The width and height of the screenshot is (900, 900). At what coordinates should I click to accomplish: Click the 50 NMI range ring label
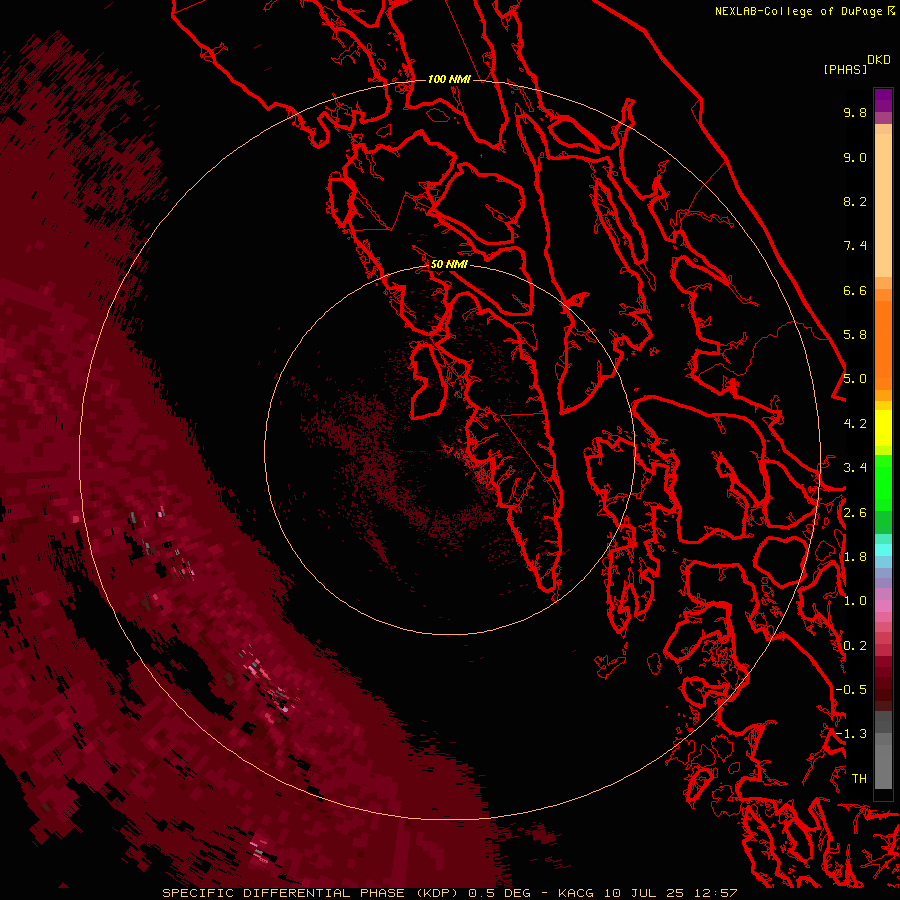pos(449,264)
